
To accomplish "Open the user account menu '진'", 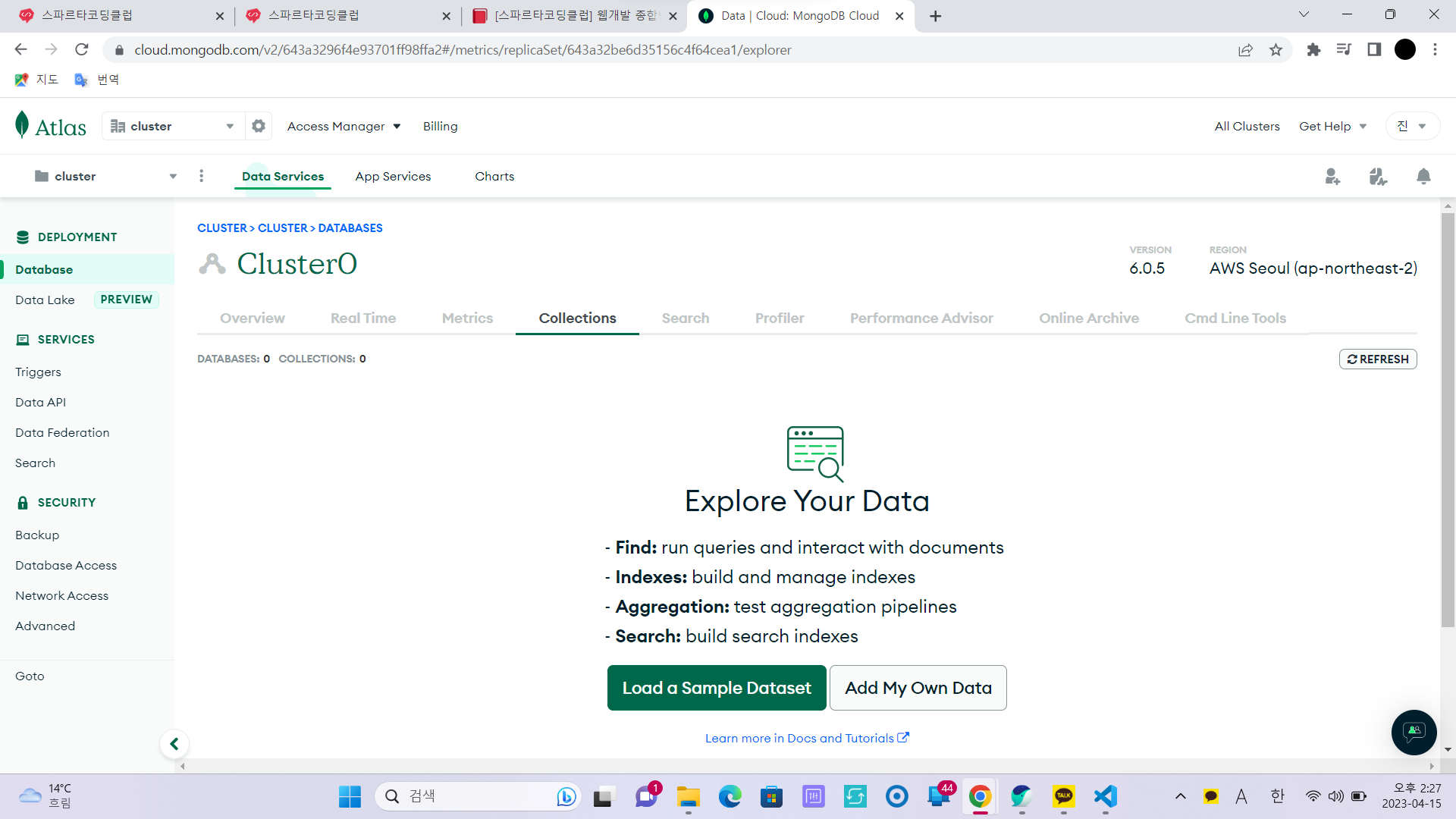I will pos(1412,126).
